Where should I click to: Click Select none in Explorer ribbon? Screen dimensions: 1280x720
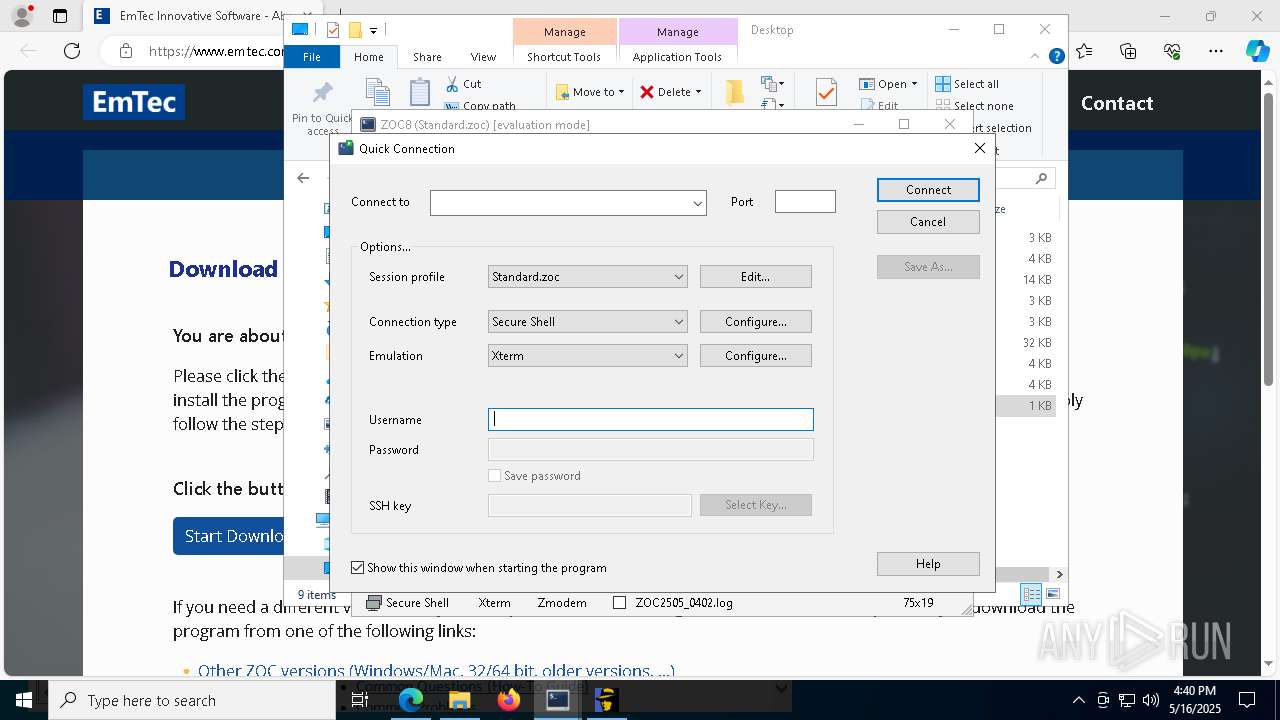click(x=974, y=106)
